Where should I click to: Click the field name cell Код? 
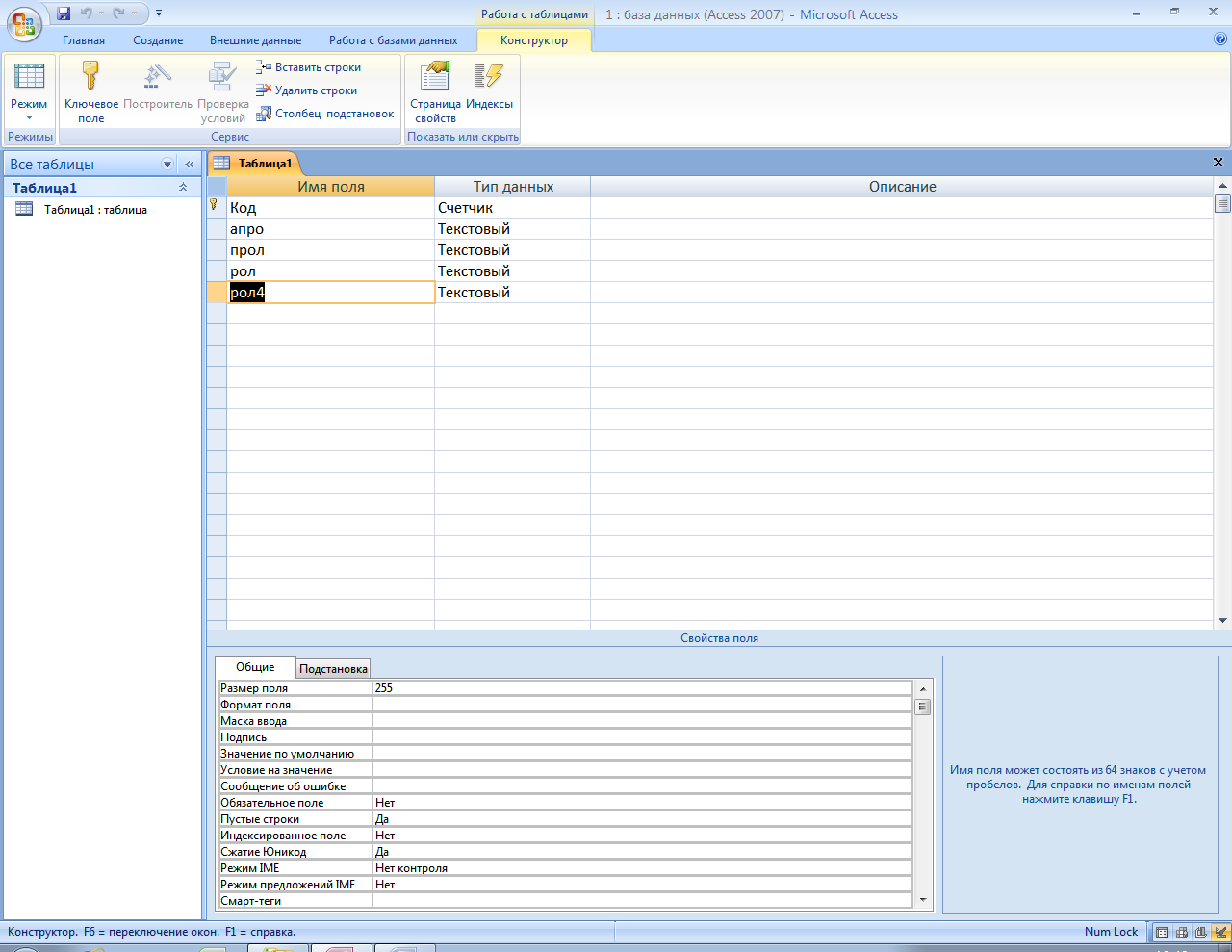[331, 208]
